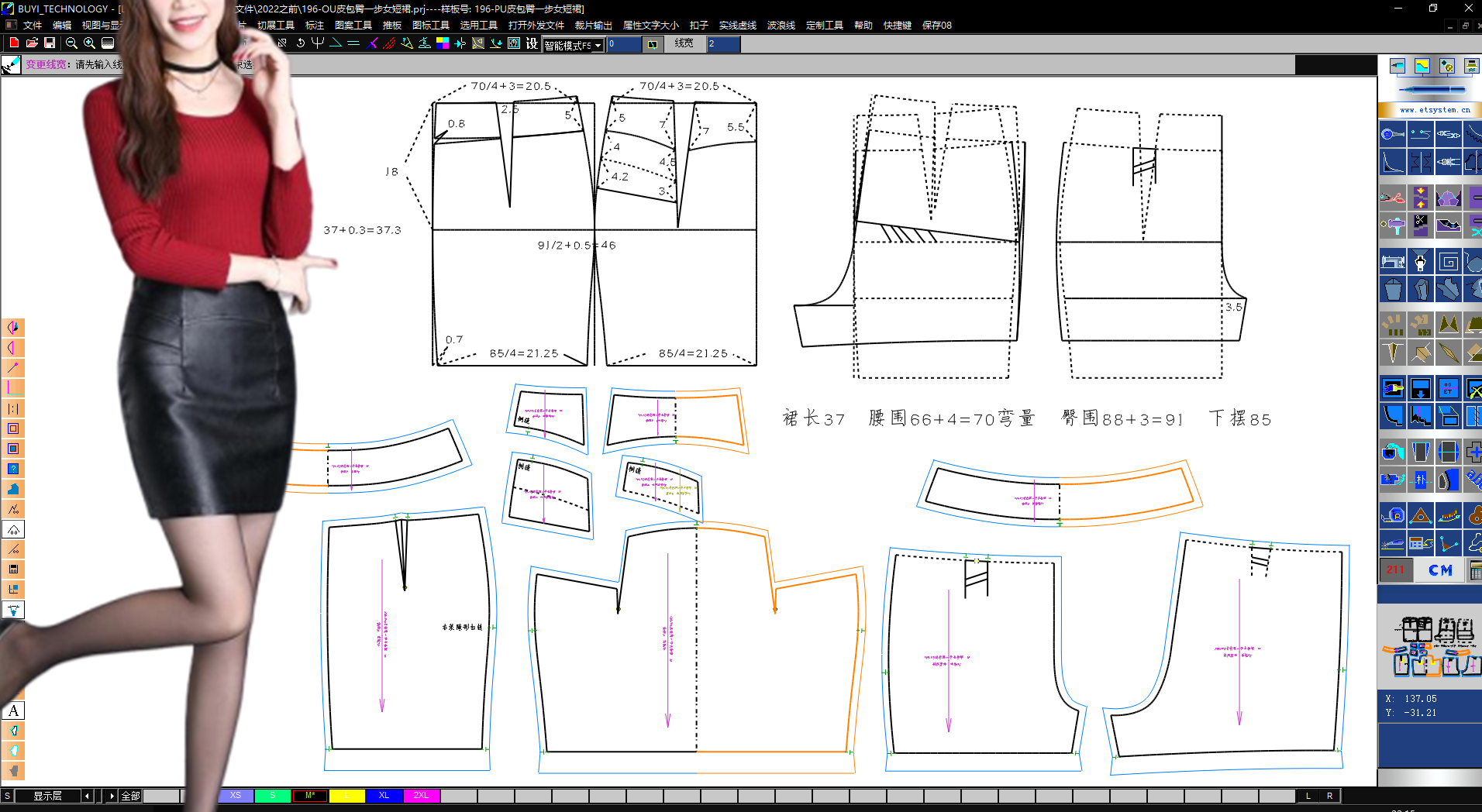Select the text A tool in left toolbar
1482x812 pixels.
13,710
